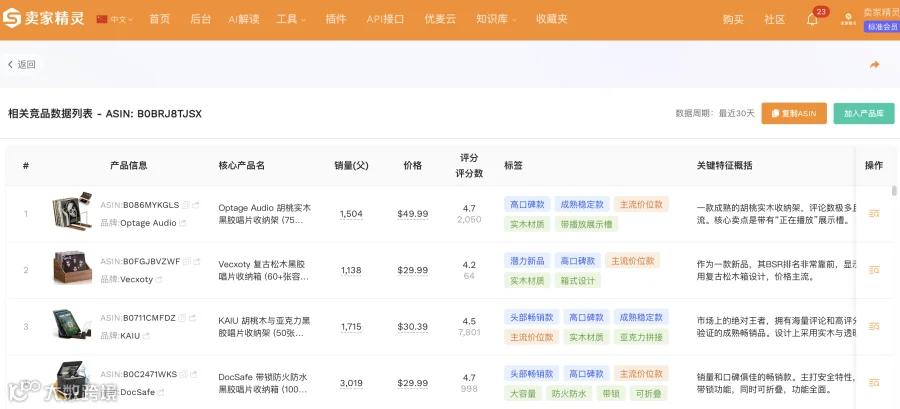Viewport: 900px width, 409px height.
Task: Go back with the 返回 link
Action: pos(22,65)
